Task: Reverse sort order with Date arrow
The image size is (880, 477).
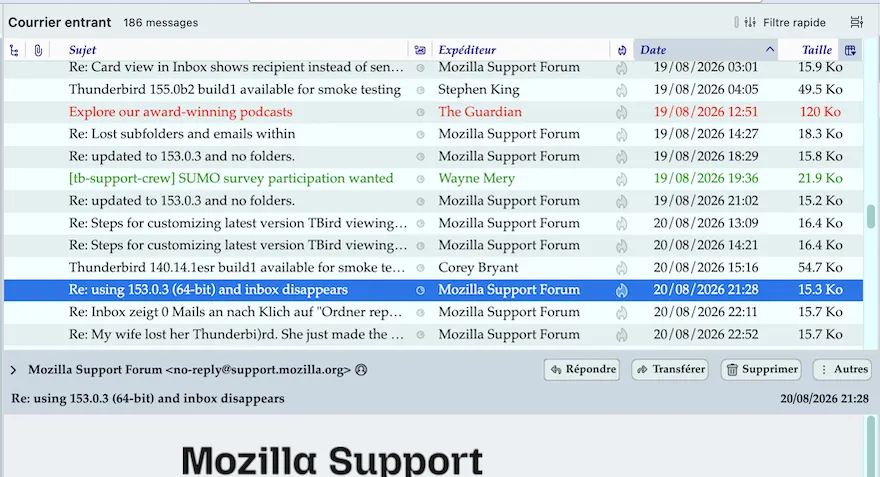Action: (769, 49)
